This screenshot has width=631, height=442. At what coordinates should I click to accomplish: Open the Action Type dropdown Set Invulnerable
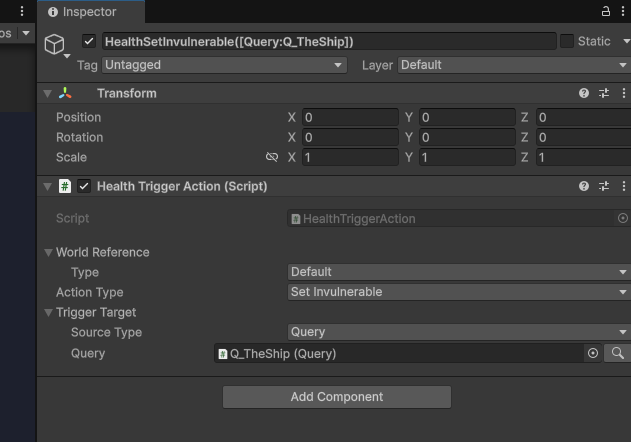pos(459,292)
